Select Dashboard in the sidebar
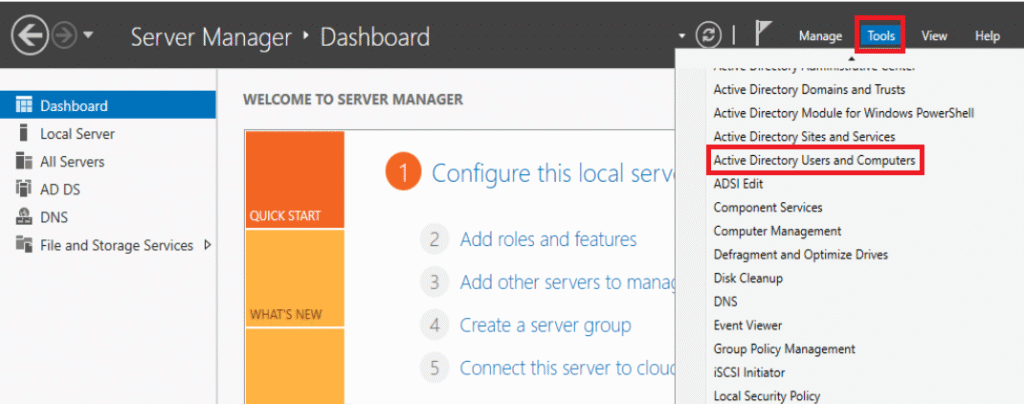This screenshot has width=1024, height=404. (x=108, y=105)
